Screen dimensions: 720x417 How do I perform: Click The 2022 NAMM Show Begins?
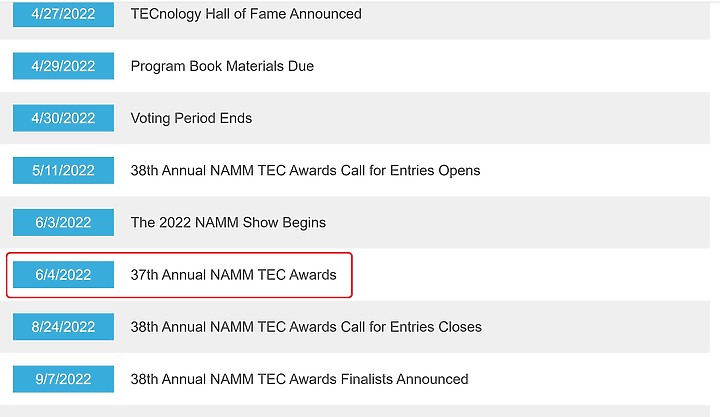point(228,222)
